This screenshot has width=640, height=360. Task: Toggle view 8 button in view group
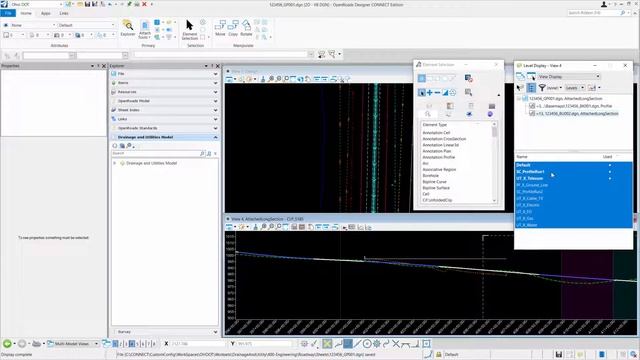coord(153,344)
